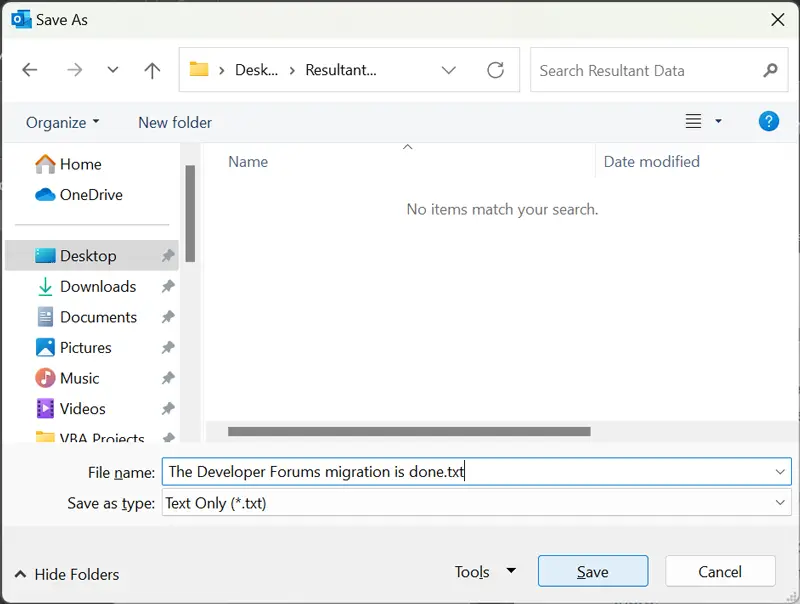Collapse navigation pane with Hide Folders
Screen dimensions: 800x604
pos(66,574)
